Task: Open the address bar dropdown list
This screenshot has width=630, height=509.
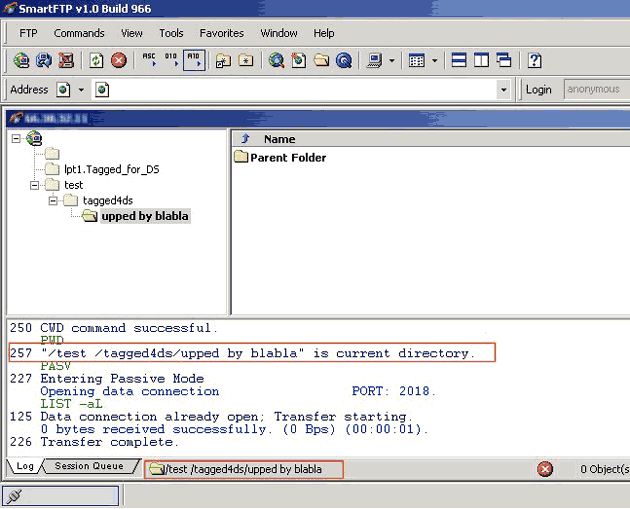Action: coord(503,90)
